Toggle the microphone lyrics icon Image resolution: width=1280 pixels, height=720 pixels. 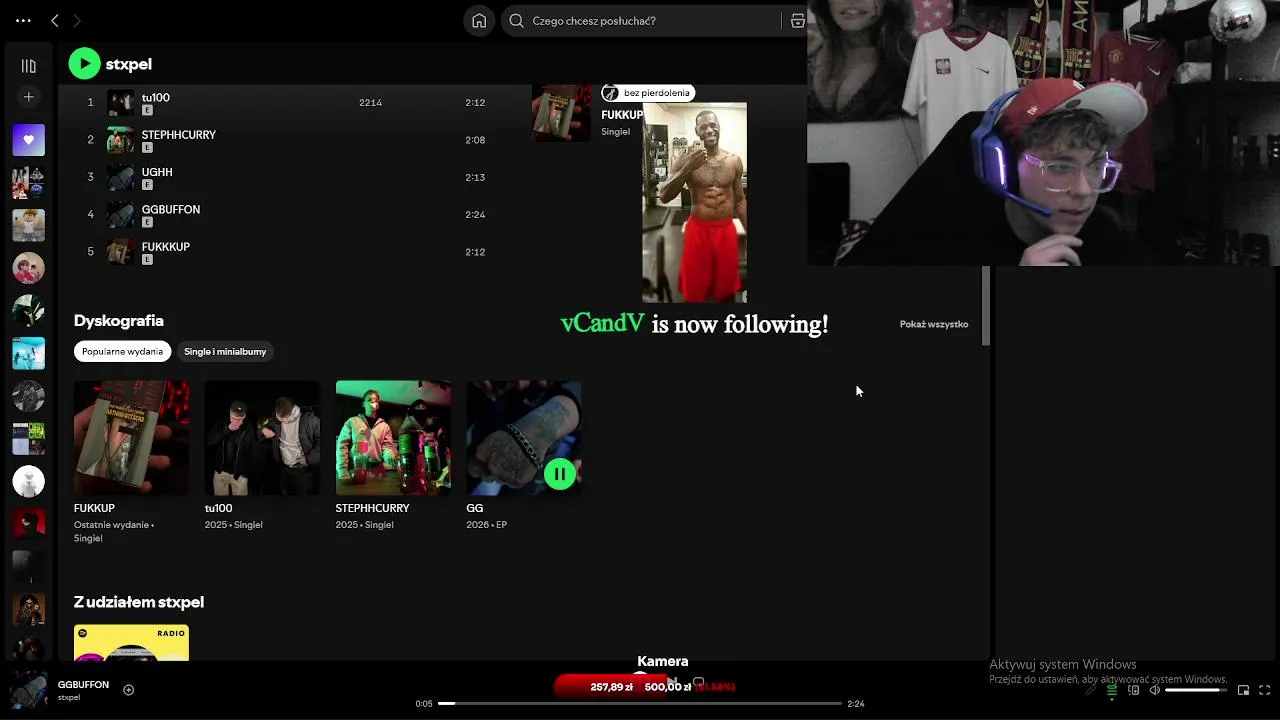(1090, 690)
